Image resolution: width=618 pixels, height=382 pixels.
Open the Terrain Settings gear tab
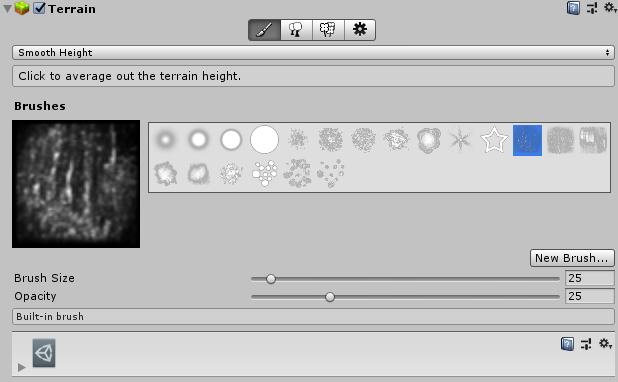pos(360,30)
